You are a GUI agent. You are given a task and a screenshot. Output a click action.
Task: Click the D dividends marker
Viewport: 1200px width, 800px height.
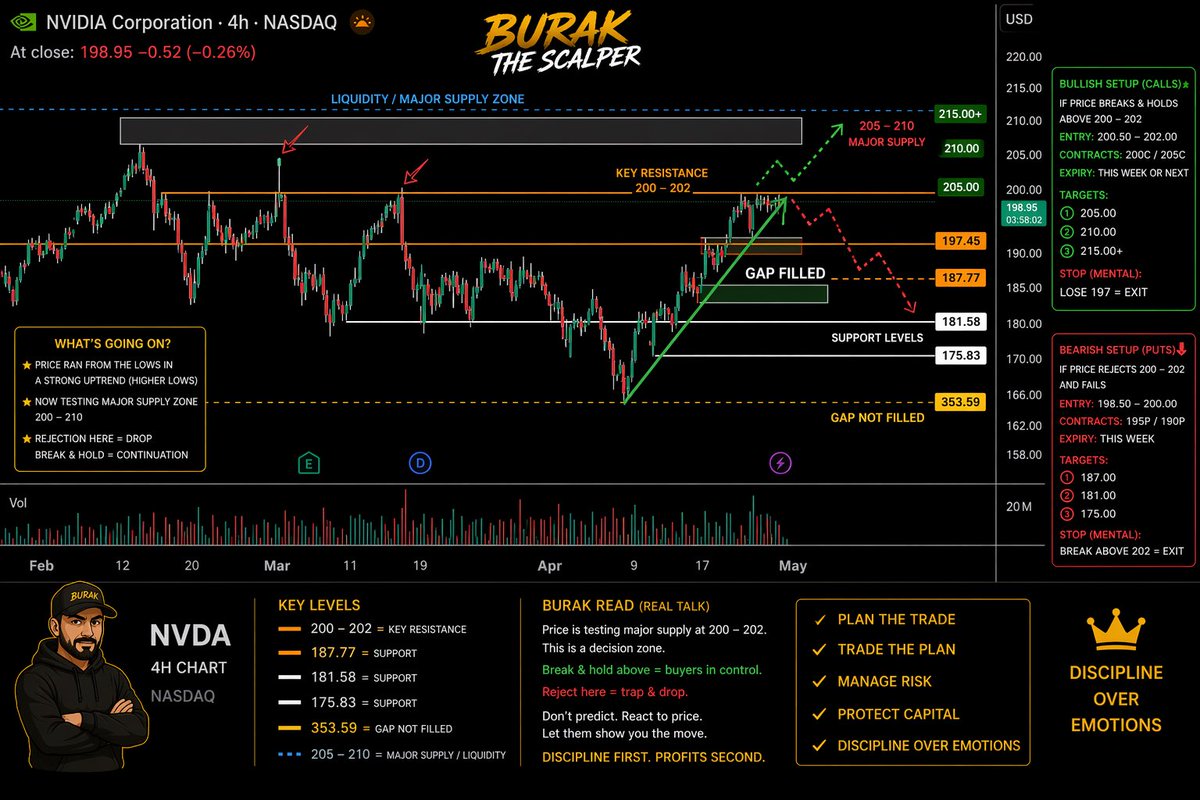coord(419,463)
